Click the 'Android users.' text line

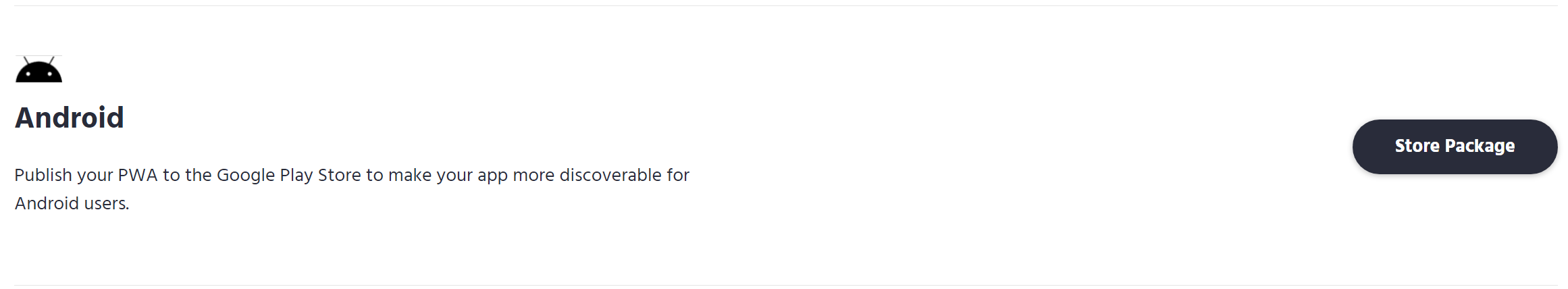point(72,203)
